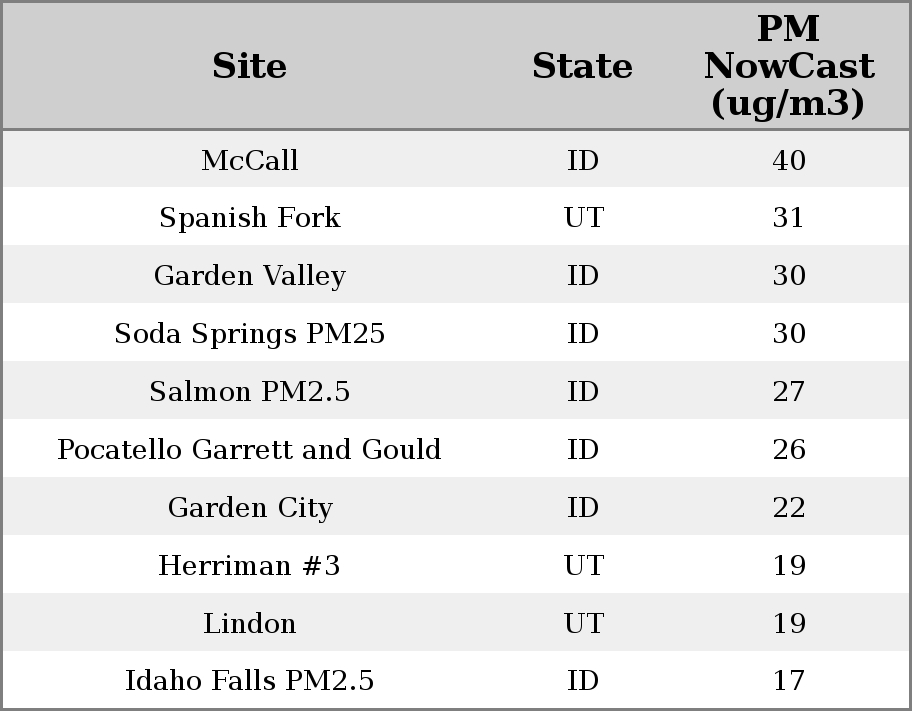Click McCall's PM NowCast value 40
The width and height of the screenshot is (912, 711).
tap(788, 160)
